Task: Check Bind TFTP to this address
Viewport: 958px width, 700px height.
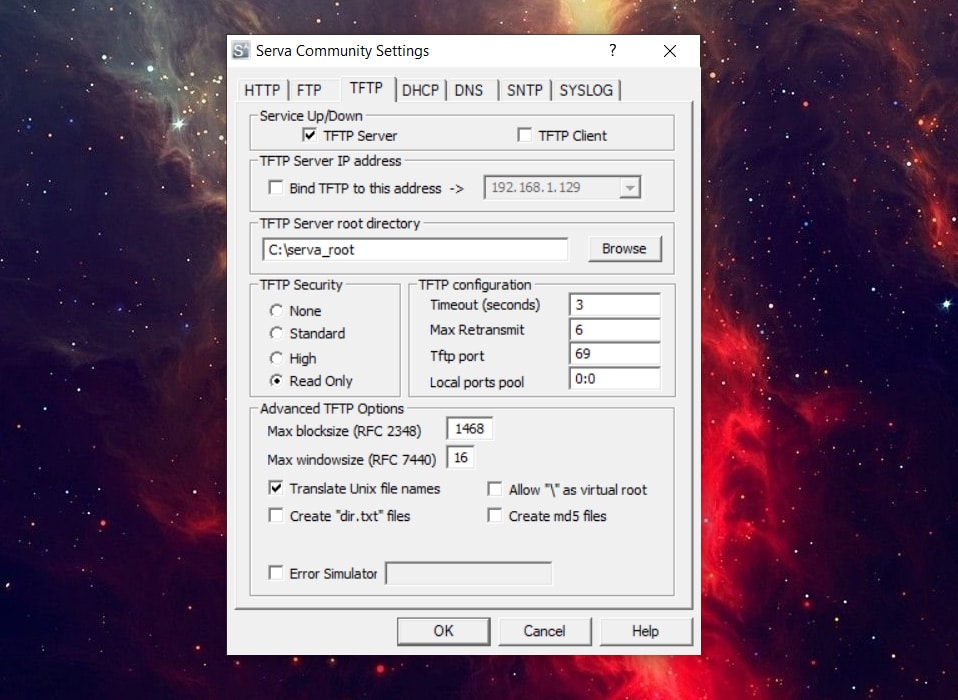Action: click(276, 188)
